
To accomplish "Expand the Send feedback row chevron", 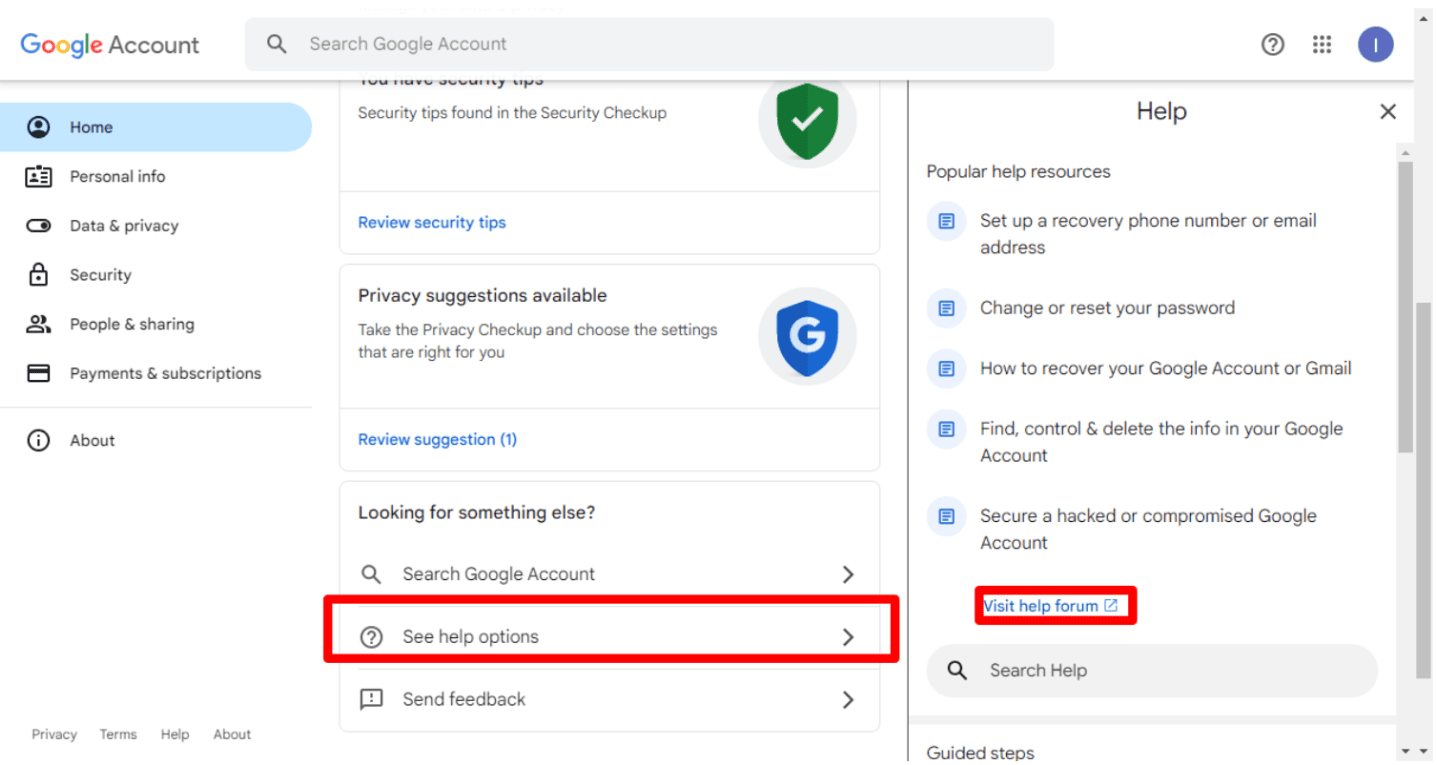I will (x=847, y=700).
